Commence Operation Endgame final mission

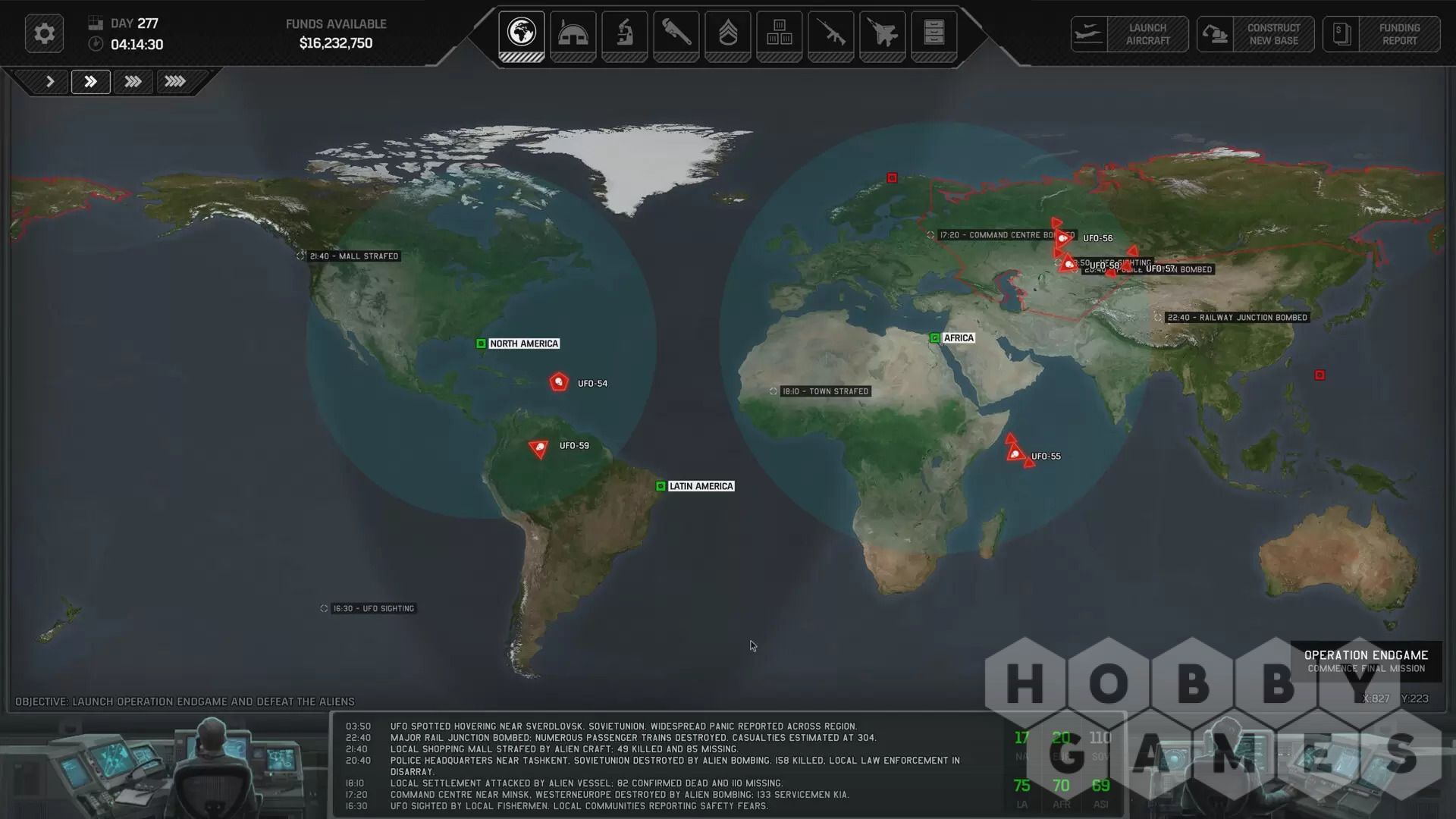pyautogui.click(x=1365, y=661)
